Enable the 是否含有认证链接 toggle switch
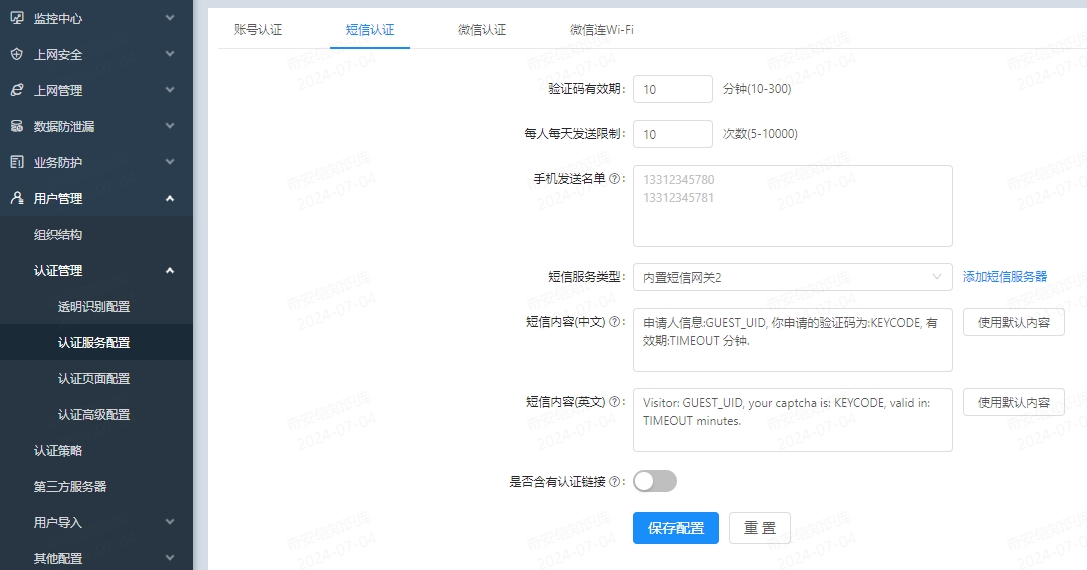Image resolution: width=1087 pixels, height=570 pixels. [655, 482]
